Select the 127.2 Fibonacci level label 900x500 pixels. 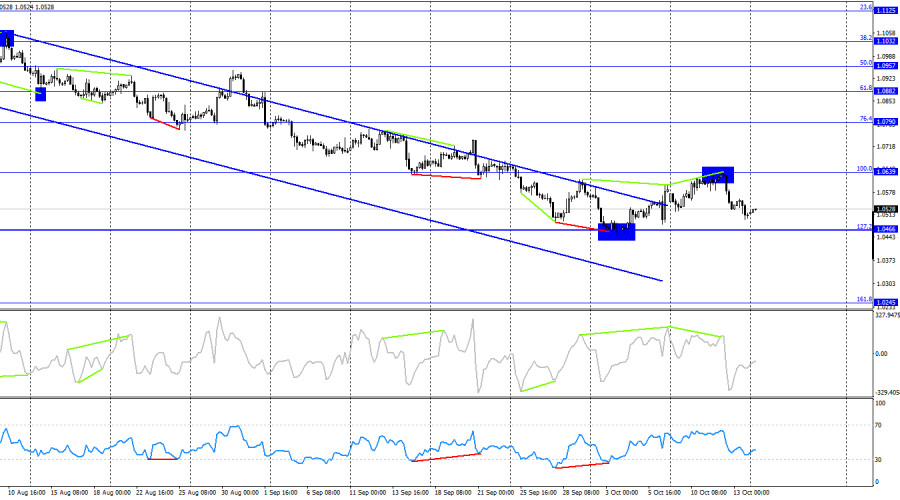tap(864, 227)
